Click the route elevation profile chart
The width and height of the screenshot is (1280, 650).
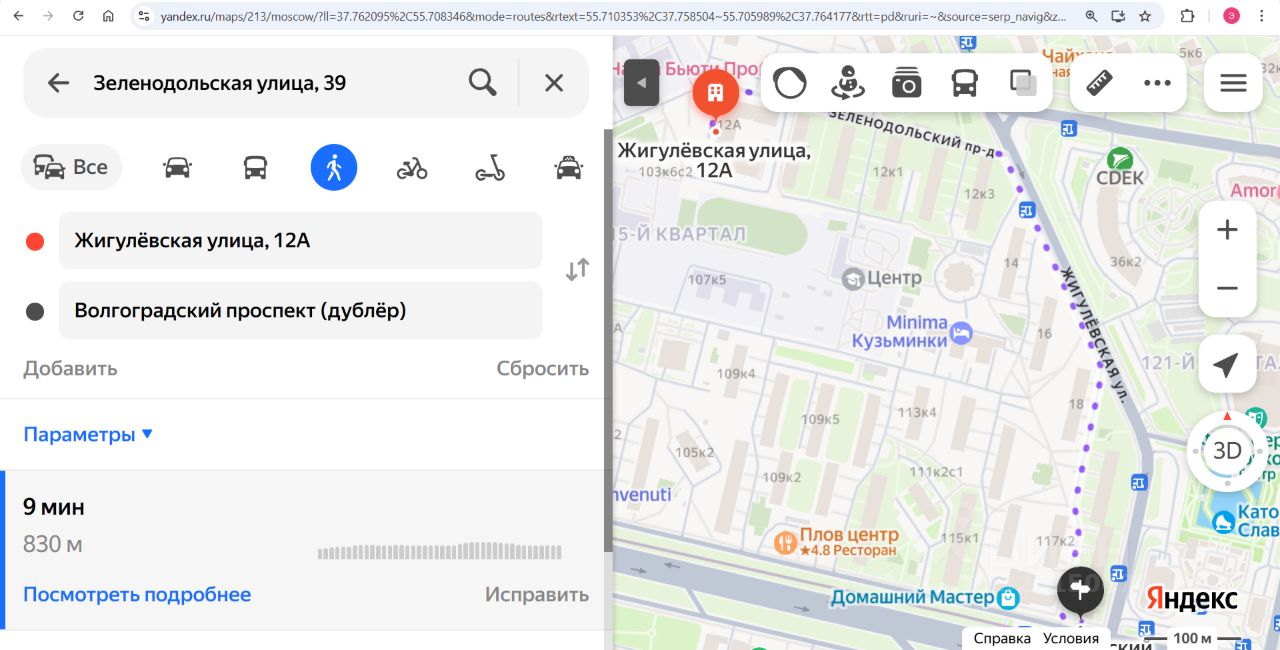tap(440, 551)
